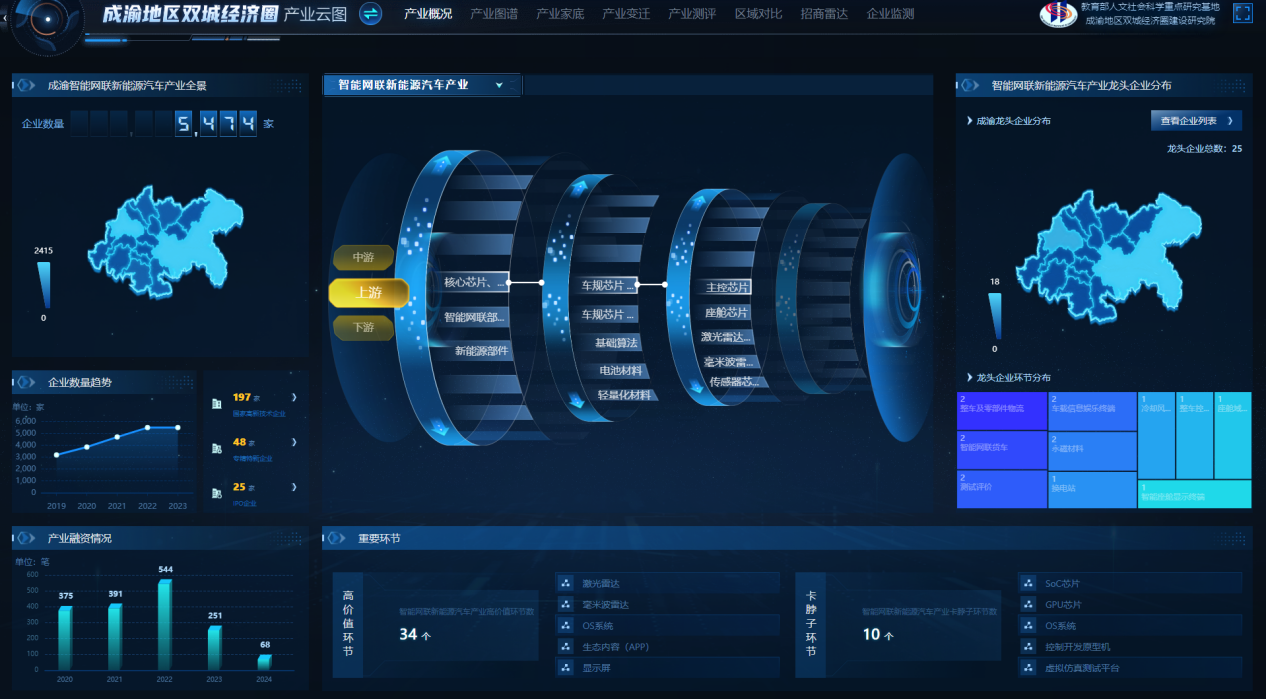Click the swap/switch icon beside 产业云图
The width and height of the screenshot is (1266, 699).
(x=370, y=14)
